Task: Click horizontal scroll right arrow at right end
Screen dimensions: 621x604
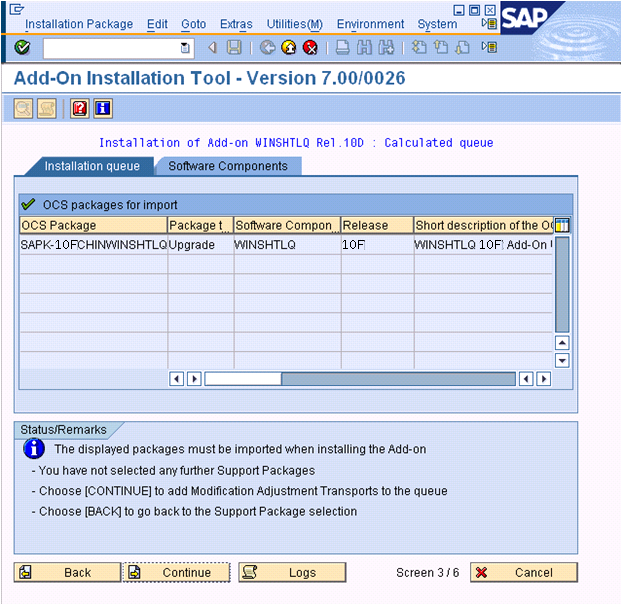Action: click(544, 379)
